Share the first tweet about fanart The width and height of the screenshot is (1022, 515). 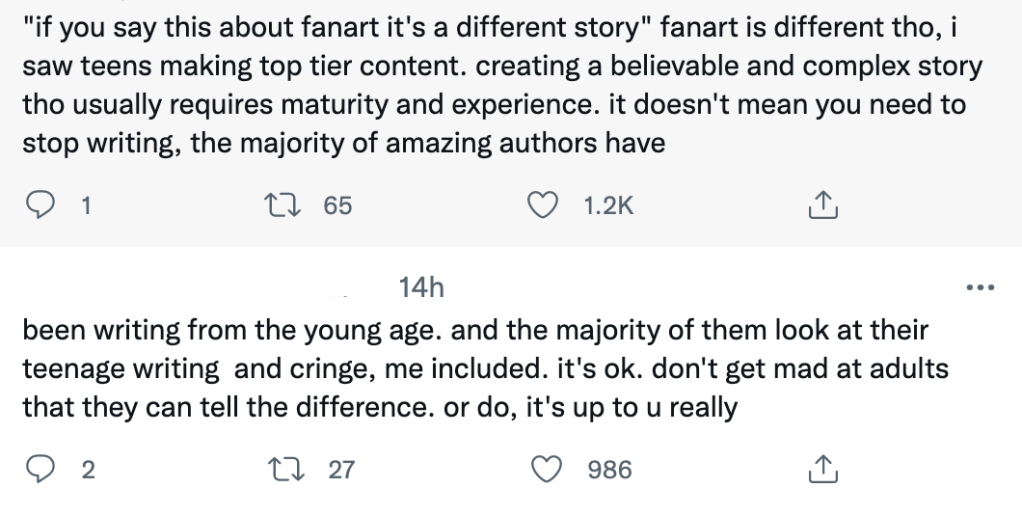pos(818,206)
